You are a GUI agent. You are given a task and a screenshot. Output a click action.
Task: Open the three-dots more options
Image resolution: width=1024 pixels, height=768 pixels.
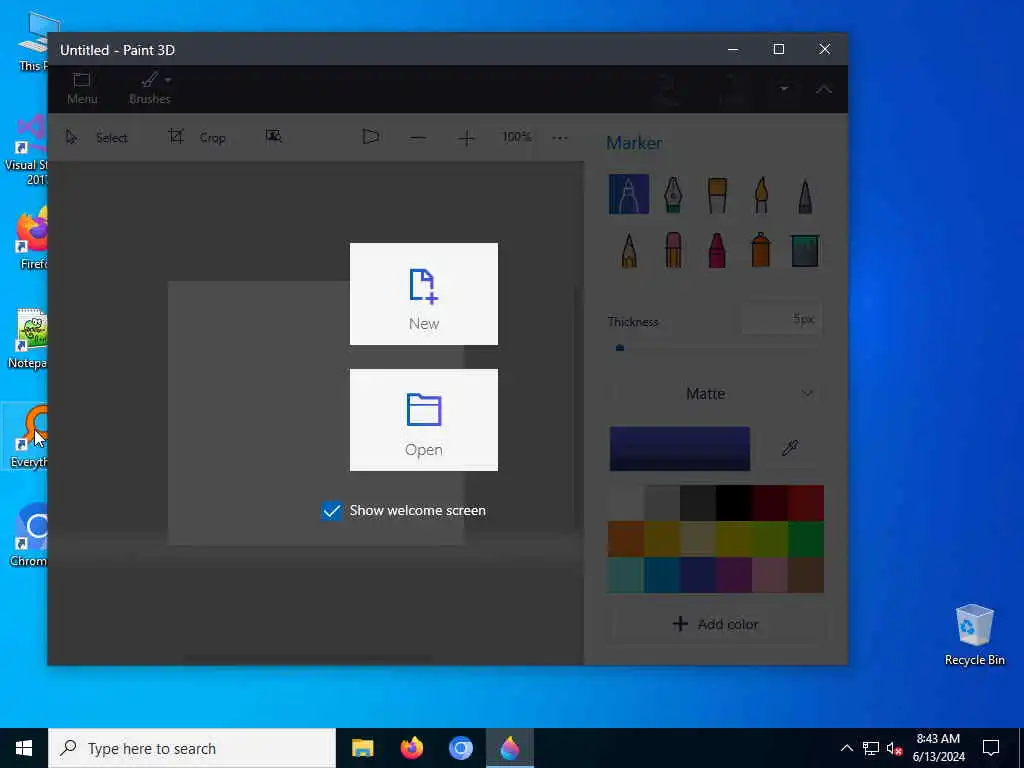point(560,138)
